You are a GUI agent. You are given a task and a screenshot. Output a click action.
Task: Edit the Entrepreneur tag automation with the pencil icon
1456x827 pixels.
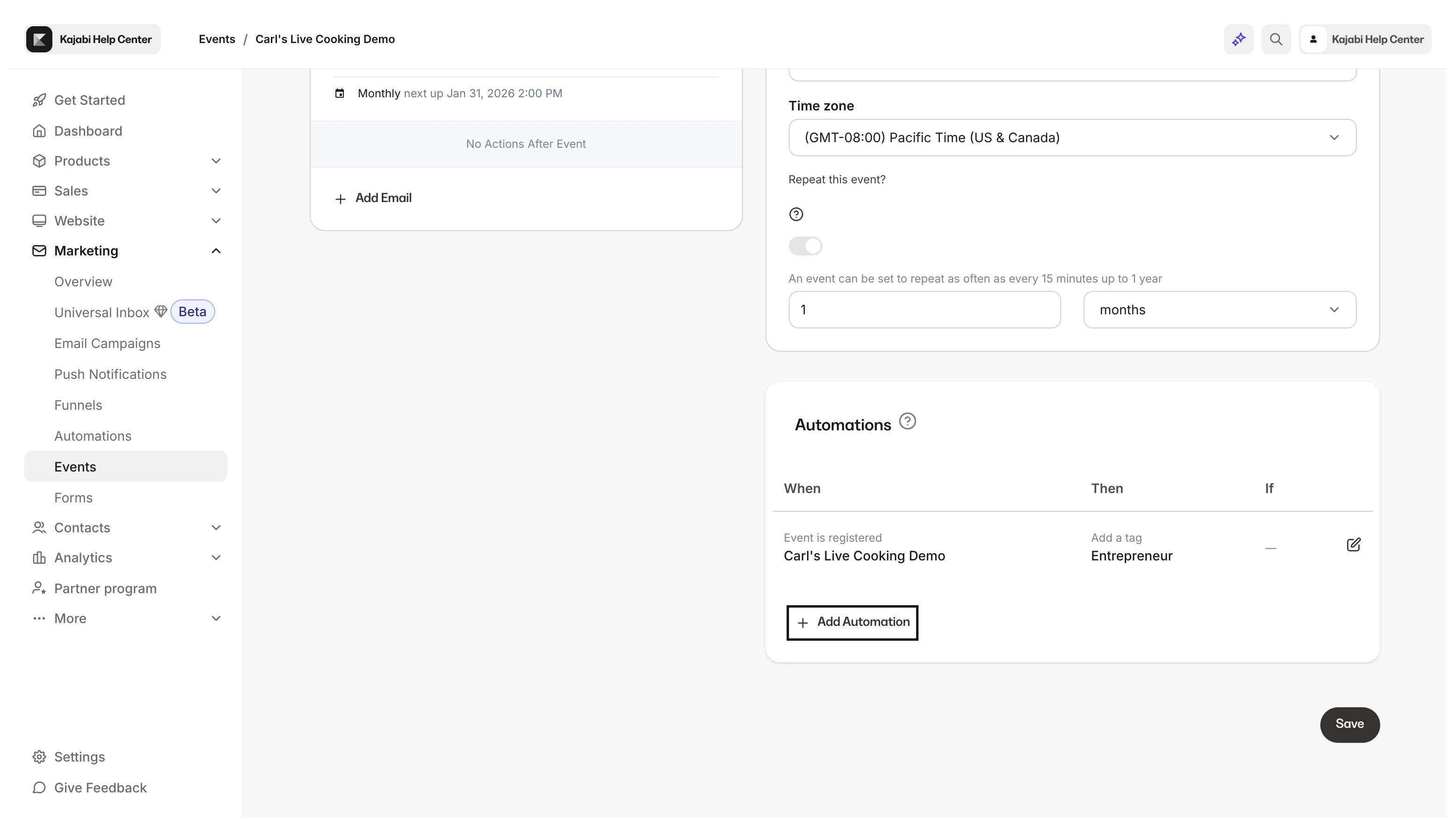(x=1353, y=544)
